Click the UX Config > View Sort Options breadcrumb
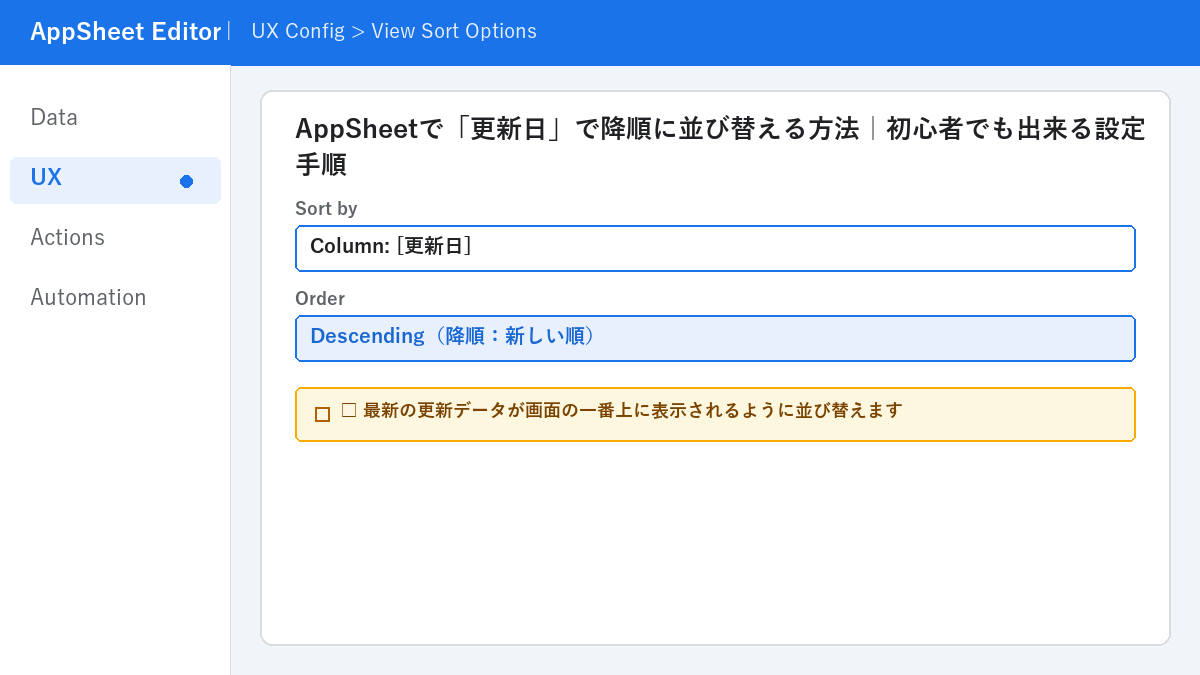The height and width of the screenshot is (675, 1200). click(394, 31)
